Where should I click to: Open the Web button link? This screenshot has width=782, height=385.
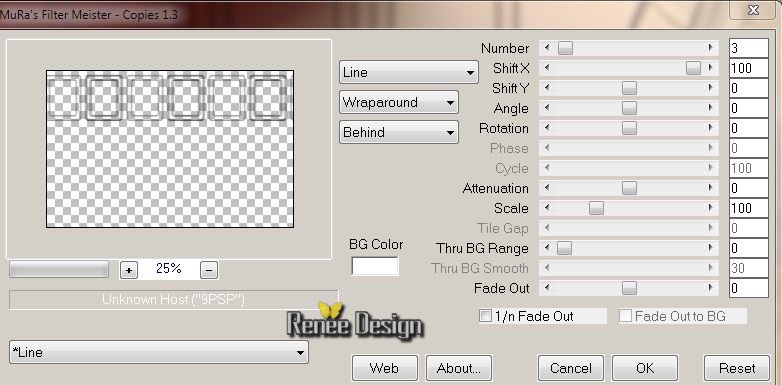384,368
